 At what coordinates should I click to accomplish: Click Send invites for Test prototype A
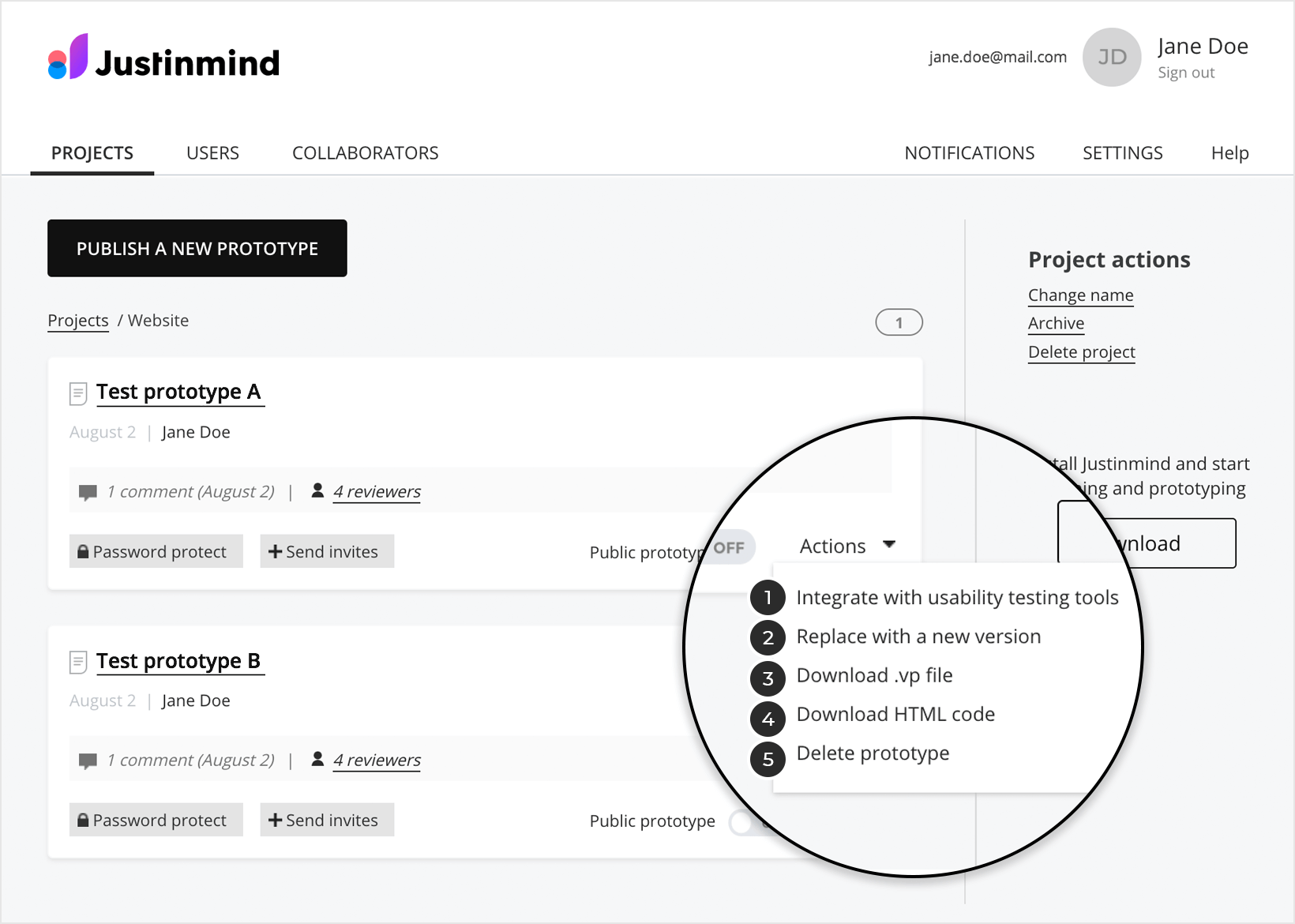pos(327,551)
